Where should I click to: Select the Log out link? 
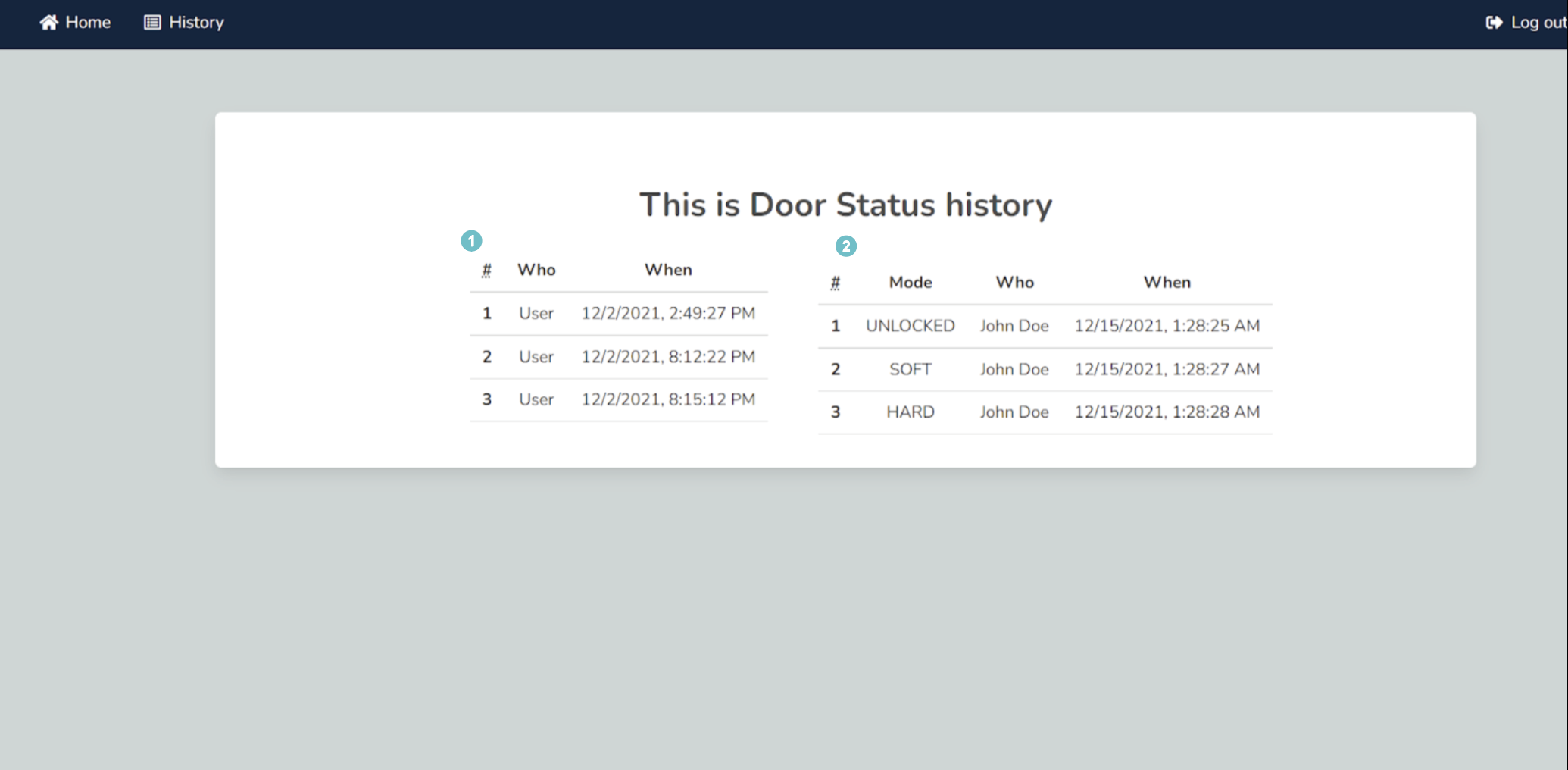click(1526, 23)
